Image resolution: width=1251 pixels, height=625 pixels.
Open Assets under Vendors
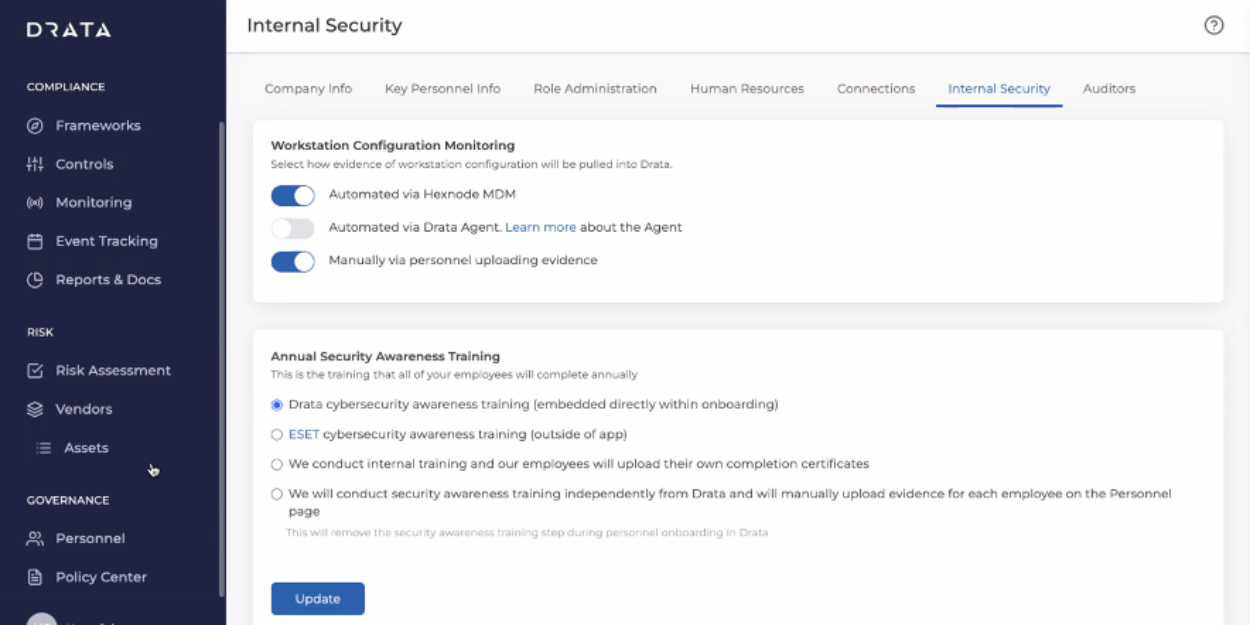pos(86,448)
